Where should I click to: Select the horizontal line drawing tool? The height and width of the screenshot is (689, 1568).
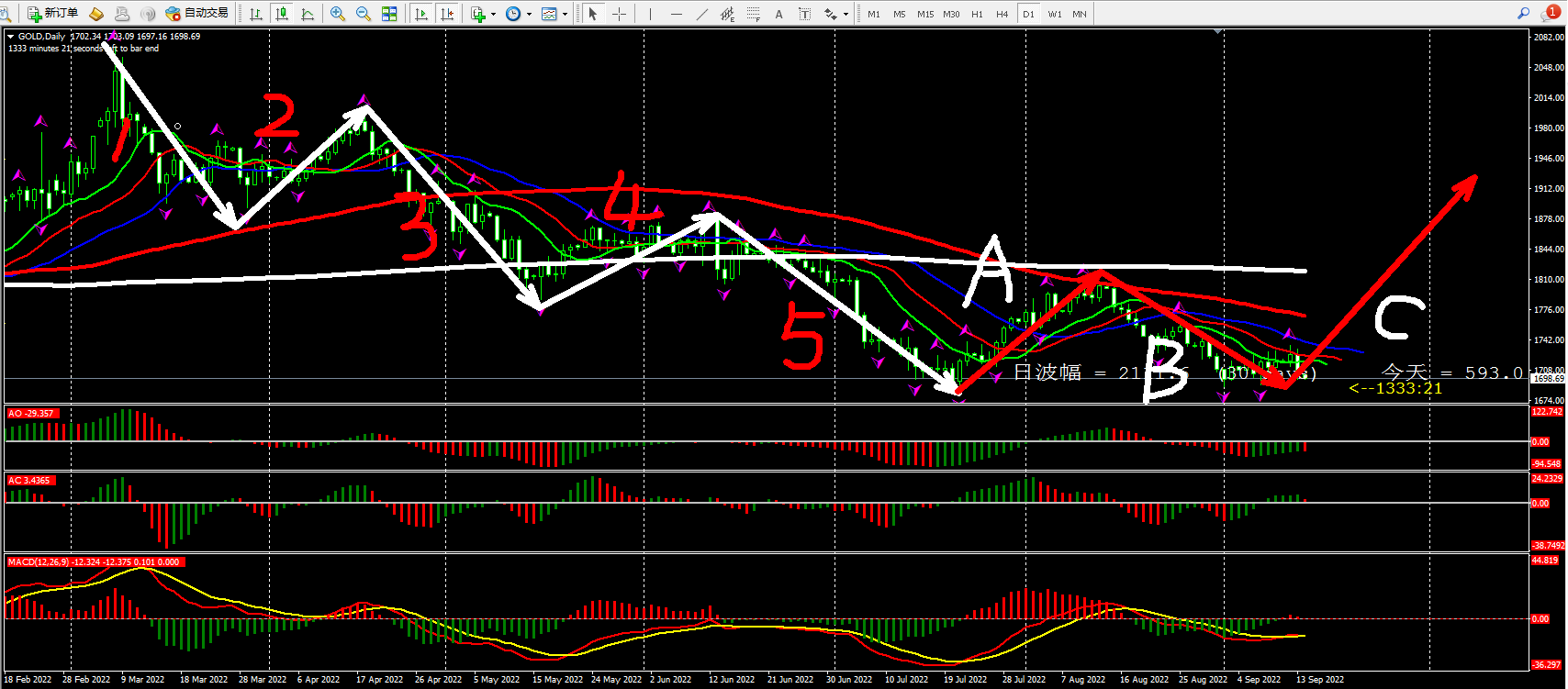677,14
